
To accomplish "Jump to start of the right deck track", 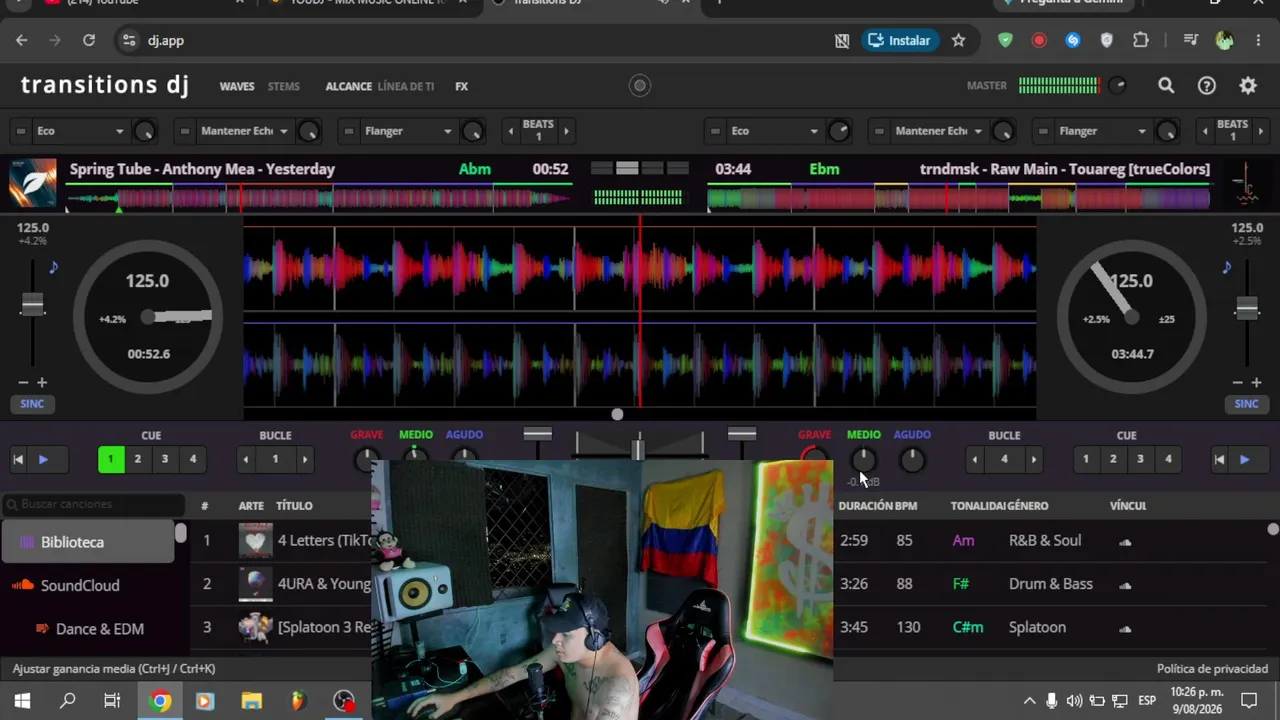I will (1219, 460).
